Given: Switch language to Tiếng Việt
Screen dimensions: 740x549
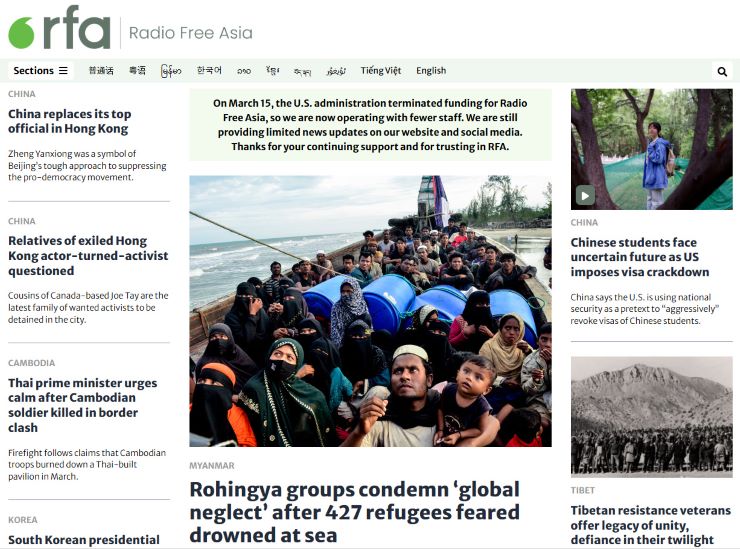Looking at the screenshot, I should click(x=381, y=70).
